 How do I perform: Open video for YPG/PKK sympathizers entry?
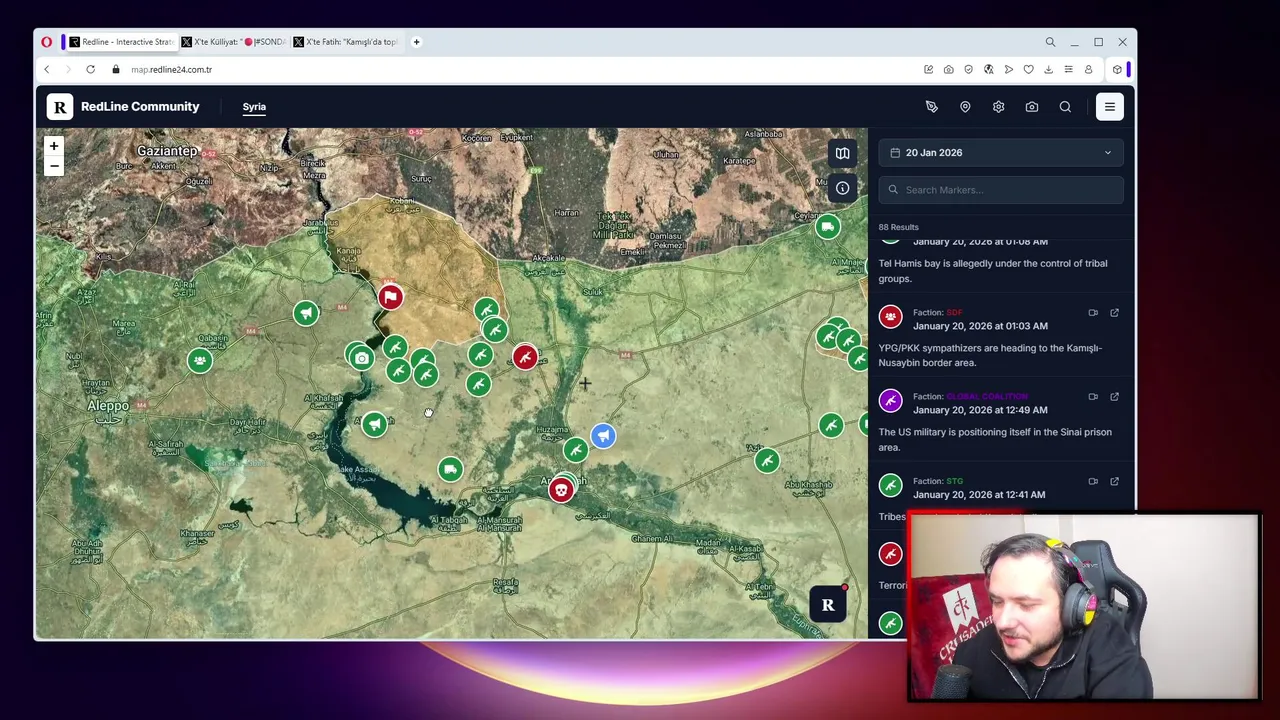point(1093,313)
